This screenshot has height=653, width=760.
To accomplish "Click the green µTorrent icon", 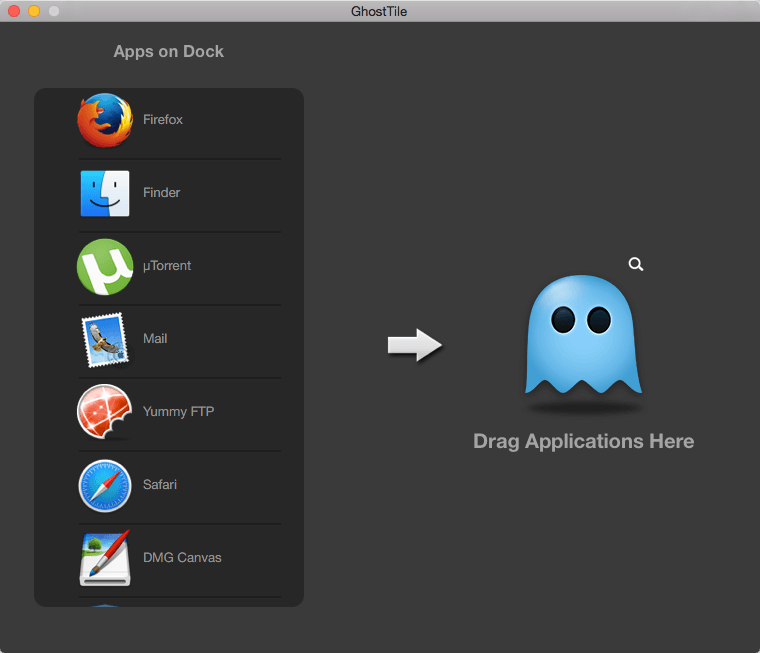I will coord(105,267).
